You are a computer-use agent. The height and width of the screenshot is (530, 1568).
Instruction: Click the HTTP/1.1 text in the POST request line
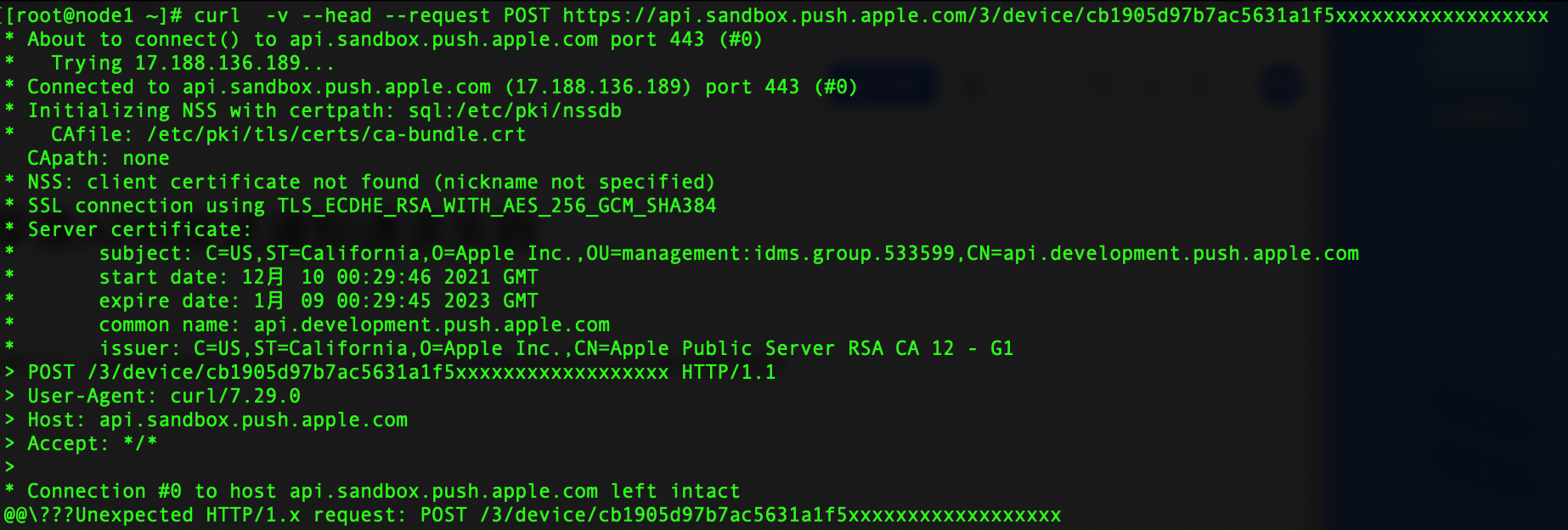pyautogui.click(x=729, y=373)
